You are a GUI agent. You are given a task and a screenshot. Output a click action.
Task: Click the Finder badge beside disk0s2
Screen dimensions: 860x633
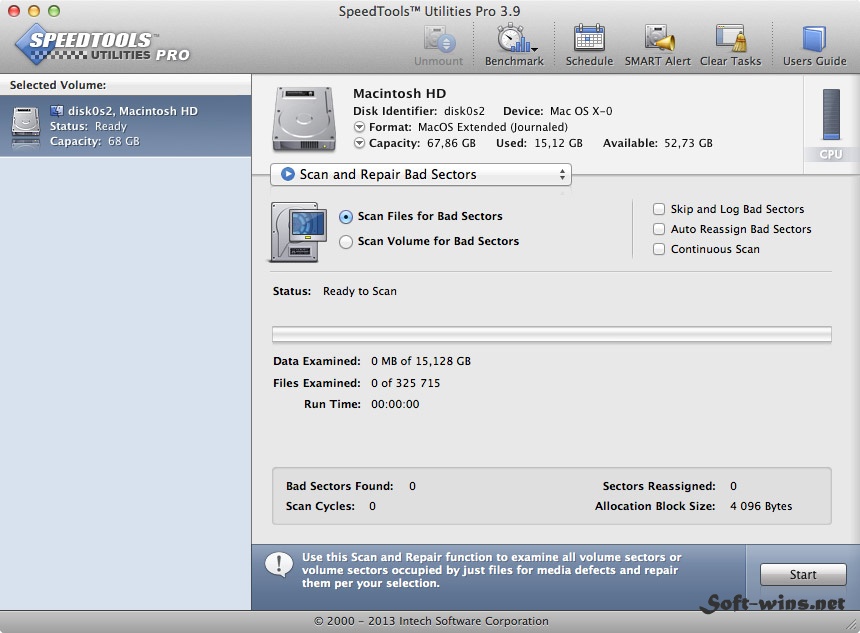click(56, 111)
